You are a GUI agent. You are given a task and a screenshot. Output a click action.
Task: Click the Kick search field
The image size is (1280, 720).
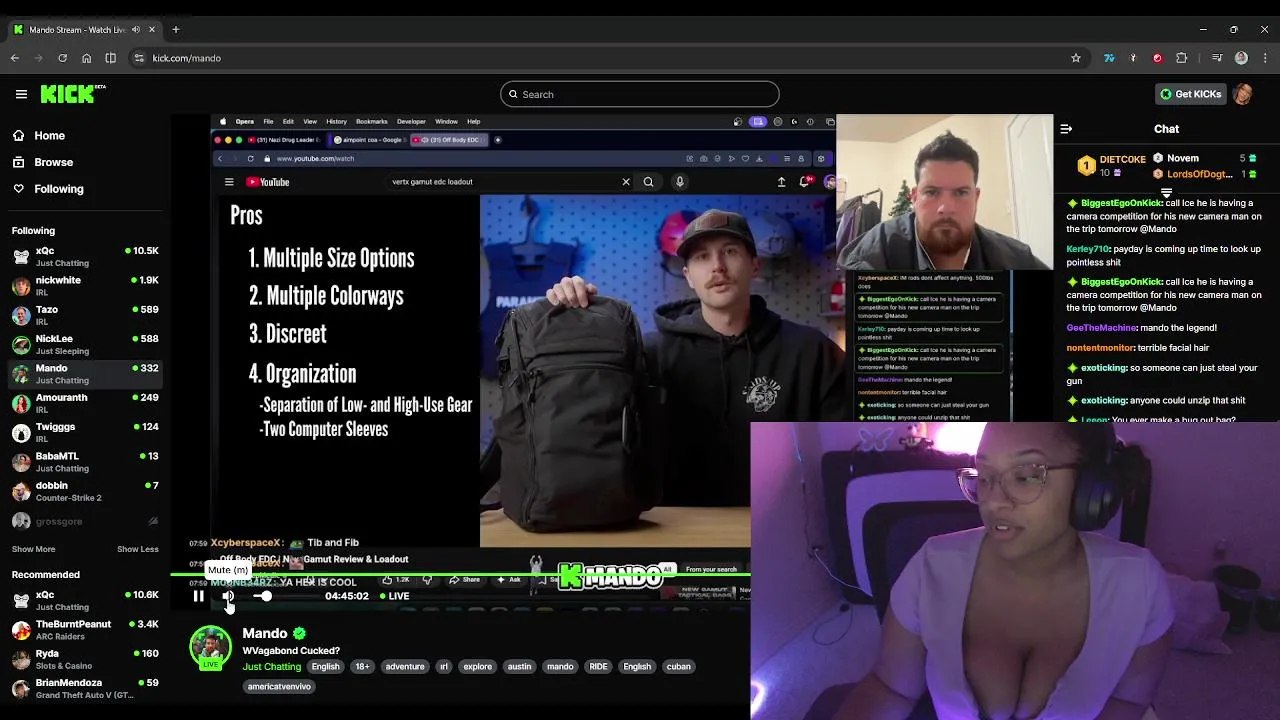pos(640,94)
